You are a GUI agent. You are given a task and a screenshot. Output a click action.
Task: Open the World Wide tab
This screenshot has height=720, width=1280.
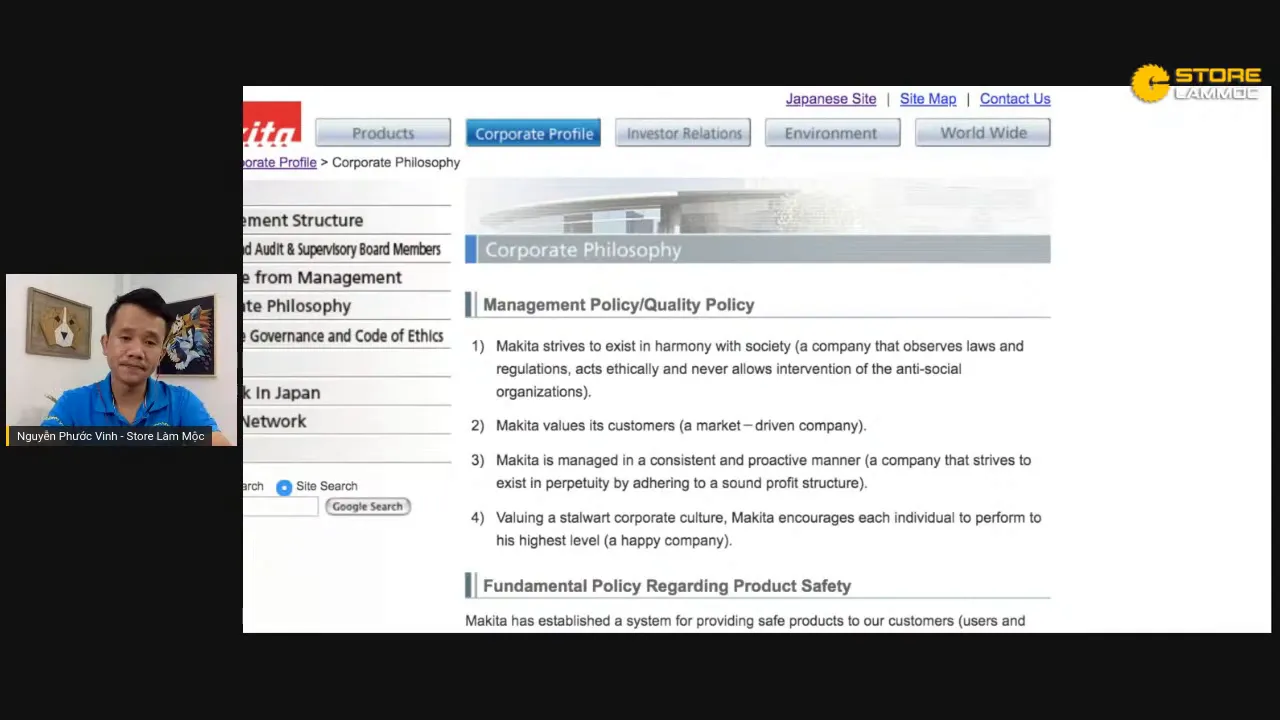pos(982,133)
